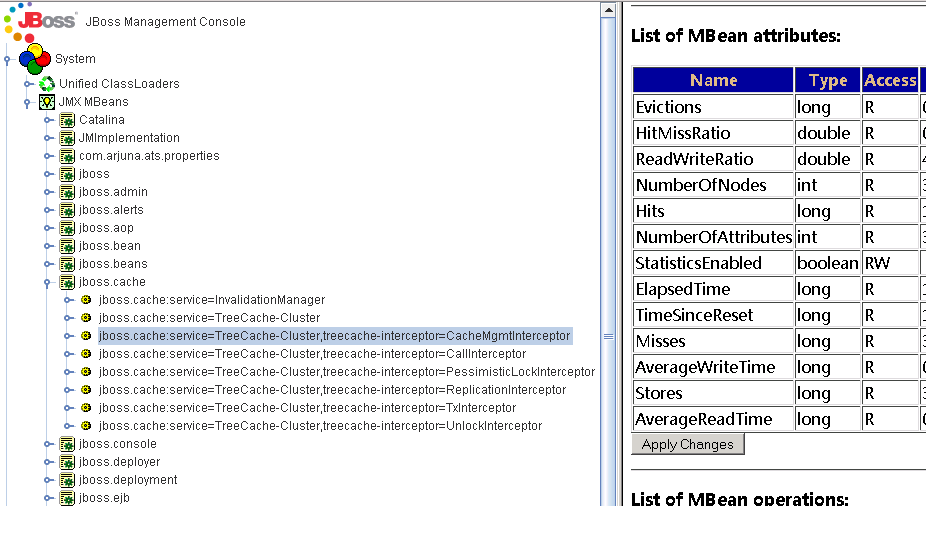This screenshot has width=926, height=540.
Task: Collapse the JMX MBeans node
Action: point(27,103)
